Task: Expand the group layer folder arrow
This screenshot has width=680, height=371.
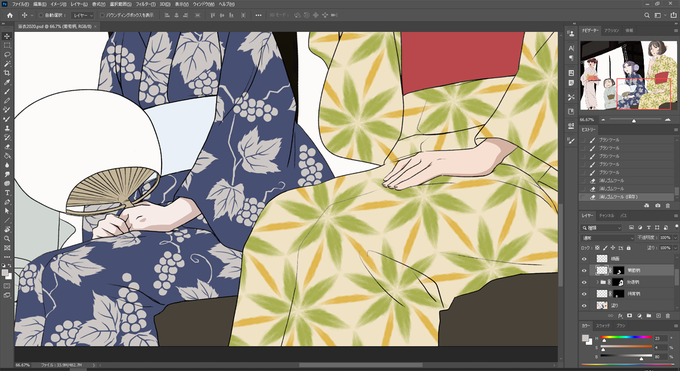Action: click(x=597, y=282)
